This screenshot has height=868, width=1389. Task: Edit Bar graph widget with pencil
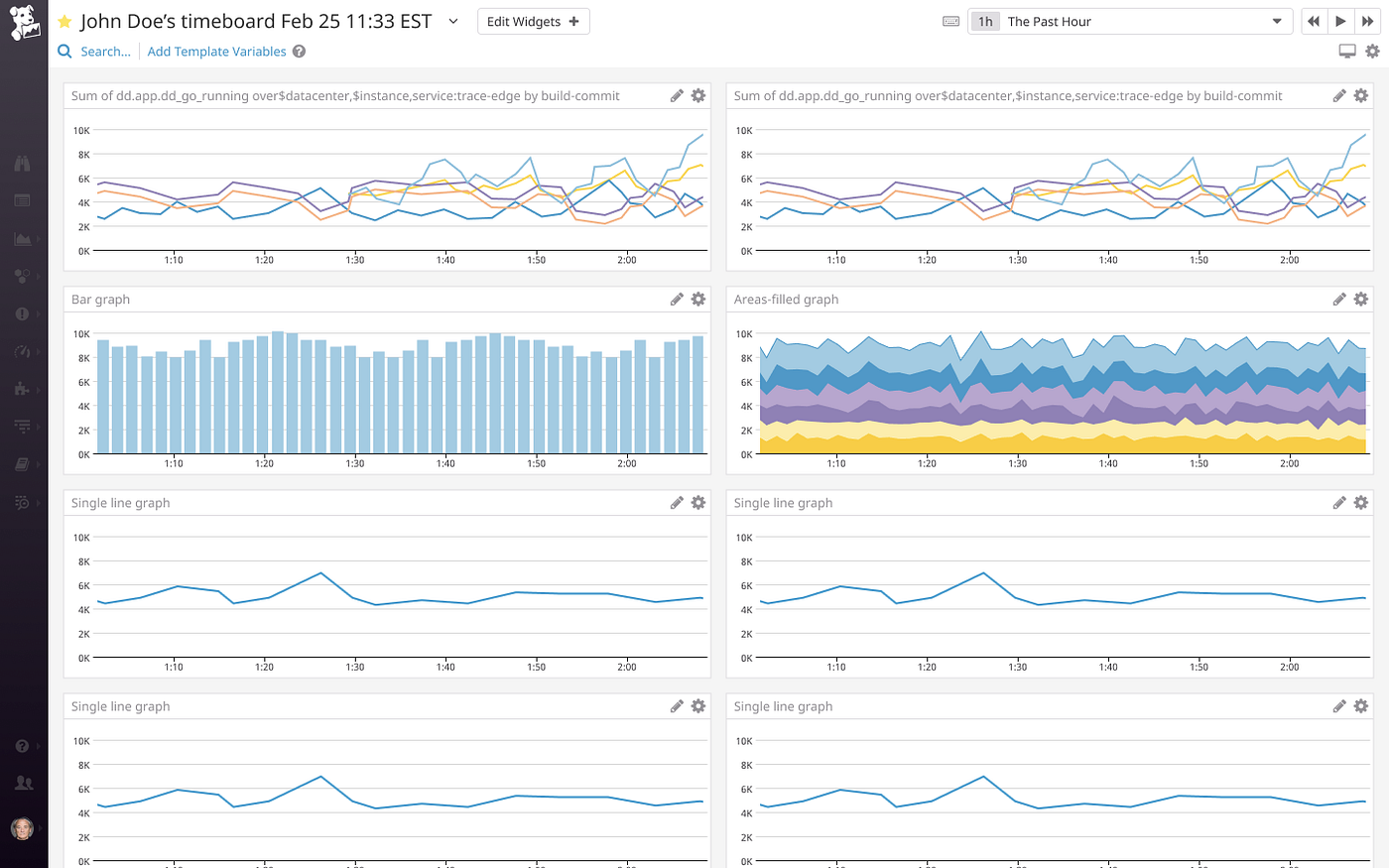[677, 299]
